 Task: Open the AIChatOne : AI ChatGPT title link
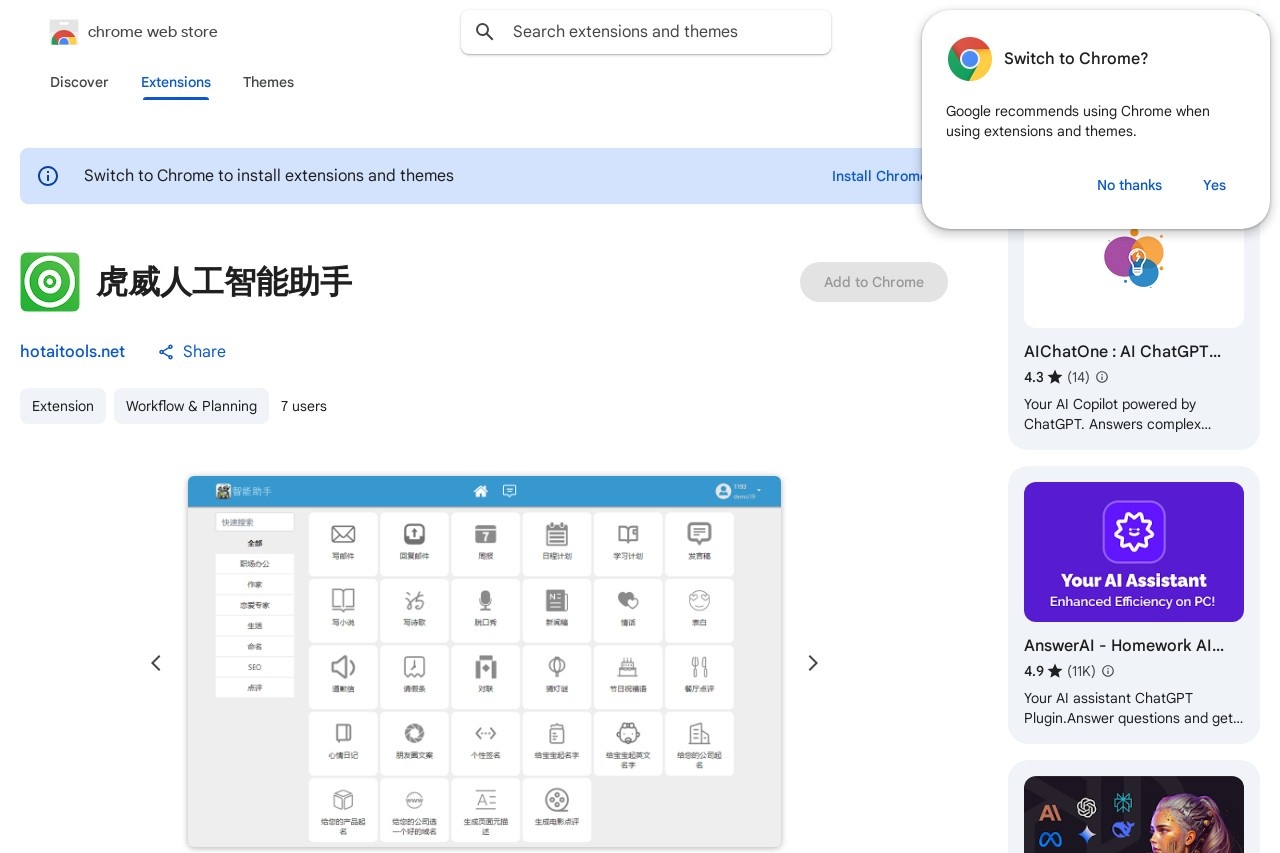1122,352
